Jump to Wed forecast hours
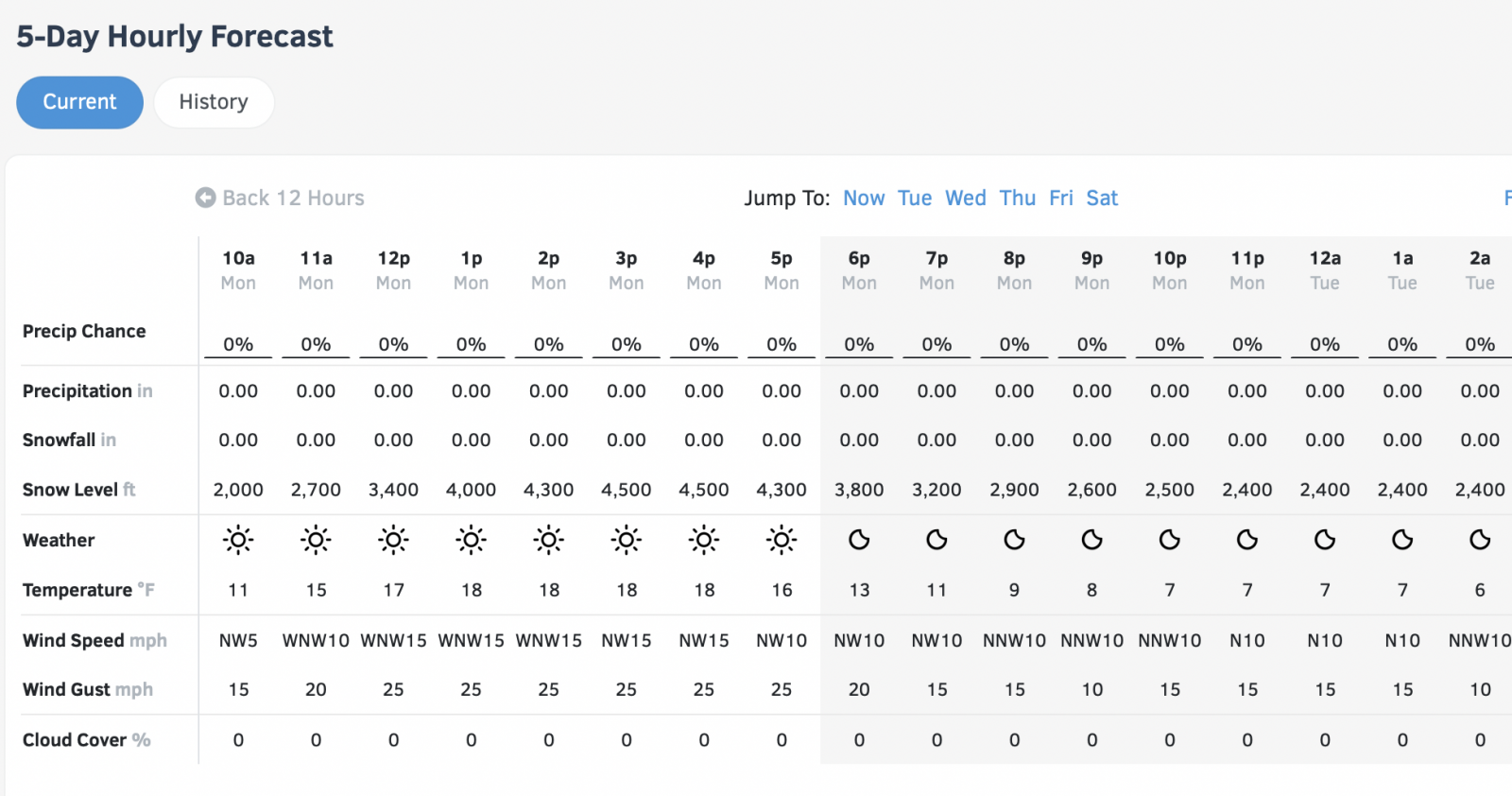 pyautogui.click(x=966, y=198)
